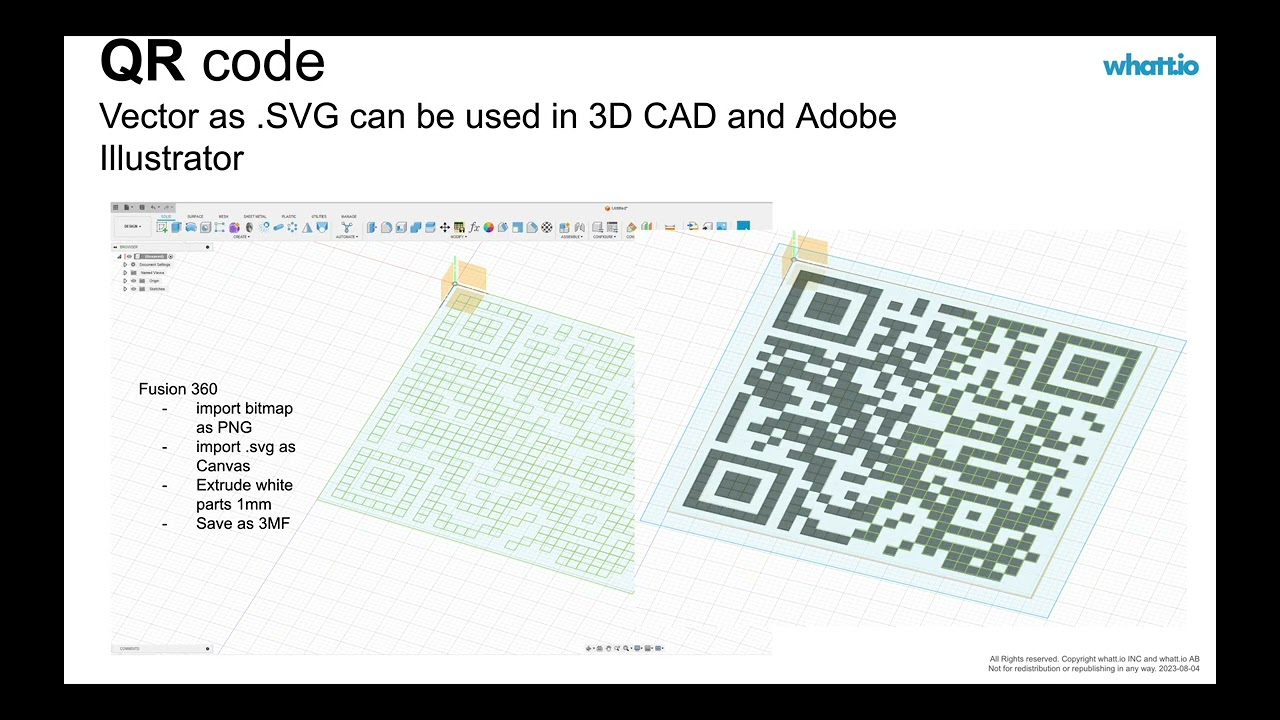Image resolution: width=1280 pixels, height=720 pixels.
Task: Click the 'Fusion 360' heading text
Action: [x=178, y=389]
